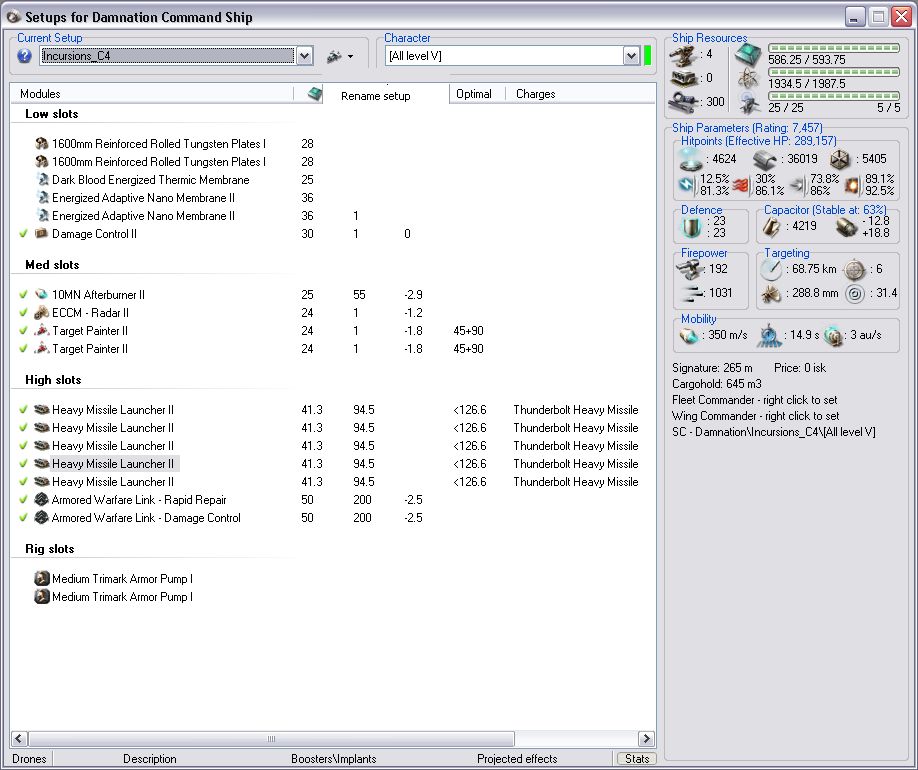Click the Modules column header

tap(152, 94)
